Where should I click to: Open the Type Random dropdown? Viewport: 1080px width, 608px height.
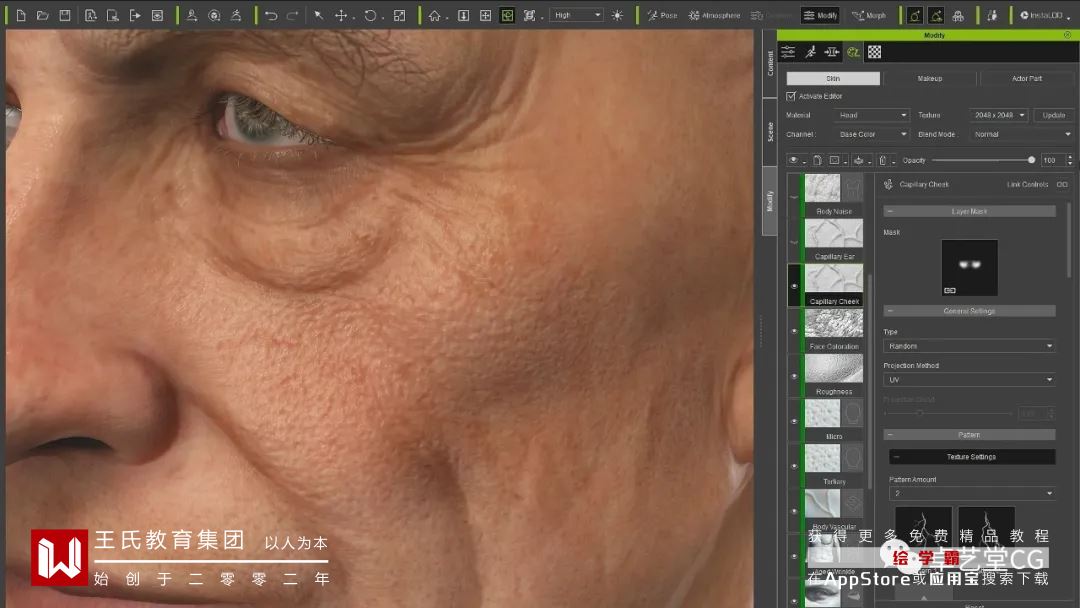969,346
